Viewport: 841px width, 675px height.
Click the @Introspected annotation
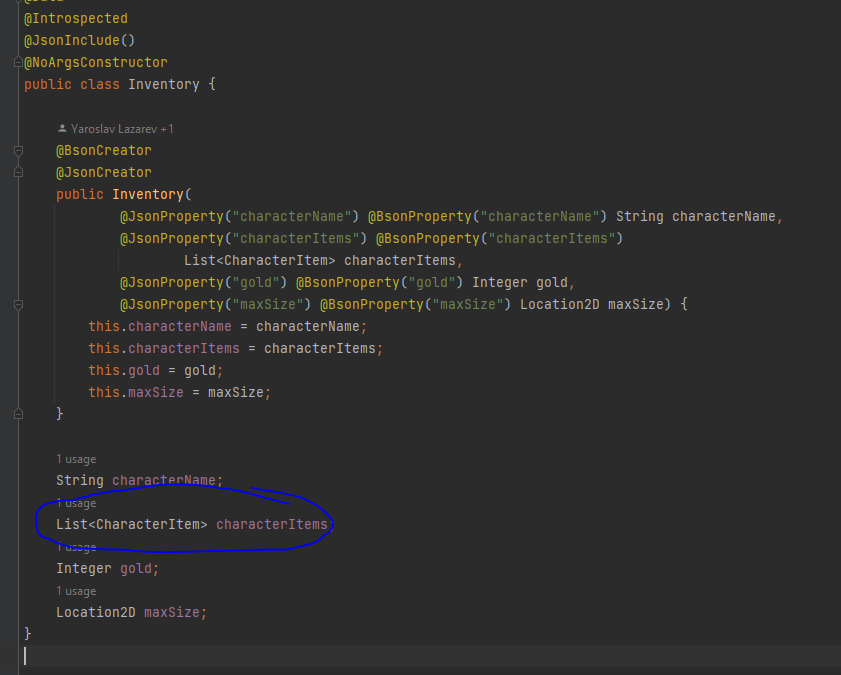tap(76, 19)
